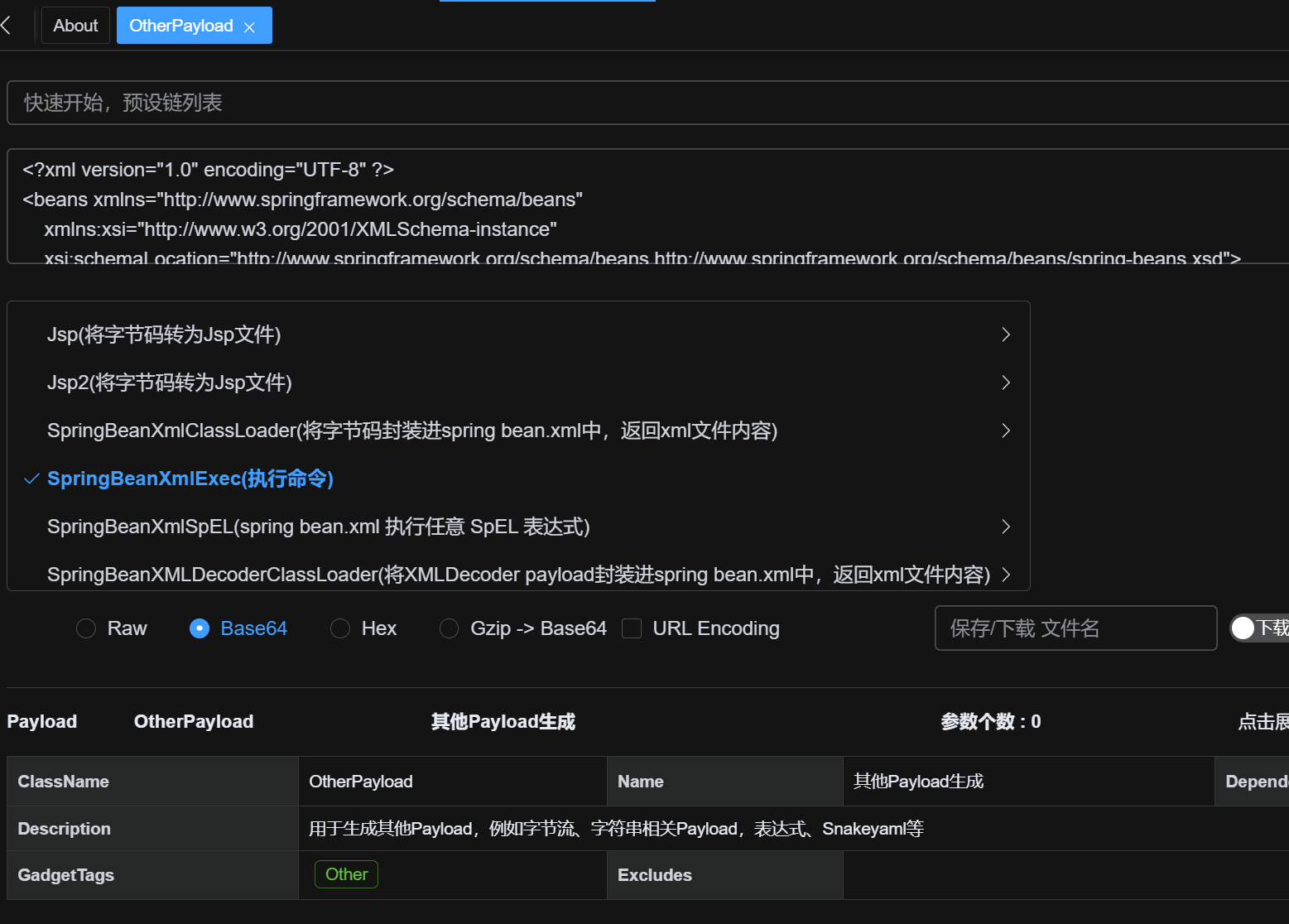Select Gzip -> Base64 radio option

click(449, 628)
